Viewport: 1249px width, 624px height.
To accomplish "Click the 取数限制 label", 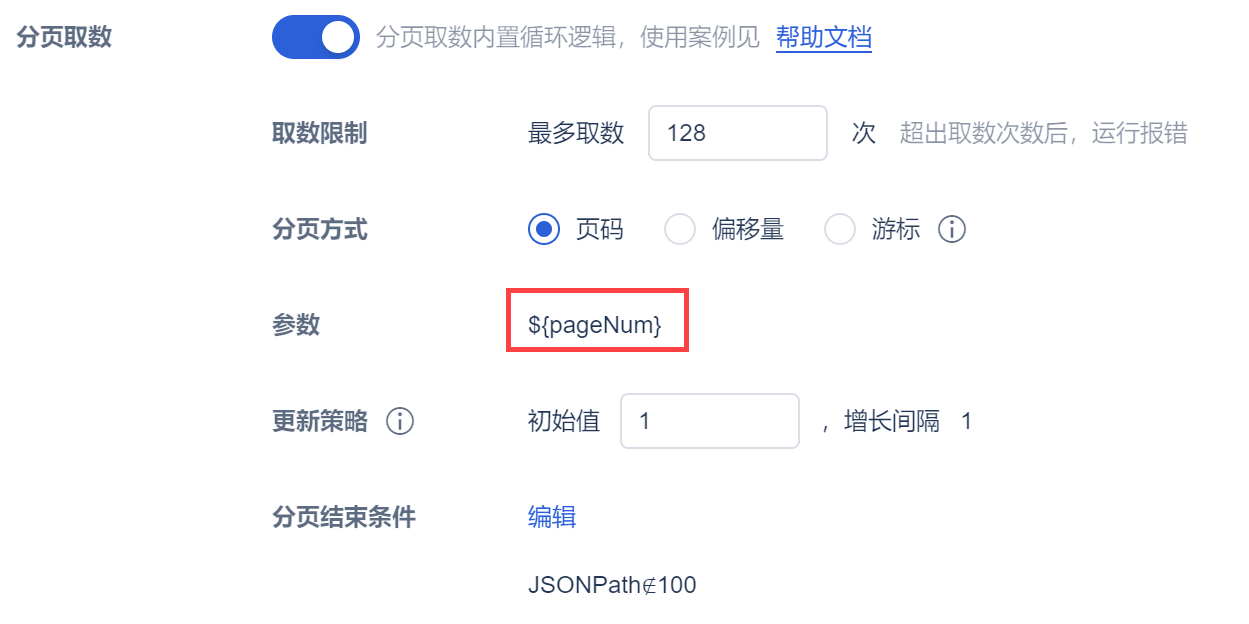I will click(x=319, y=133).
